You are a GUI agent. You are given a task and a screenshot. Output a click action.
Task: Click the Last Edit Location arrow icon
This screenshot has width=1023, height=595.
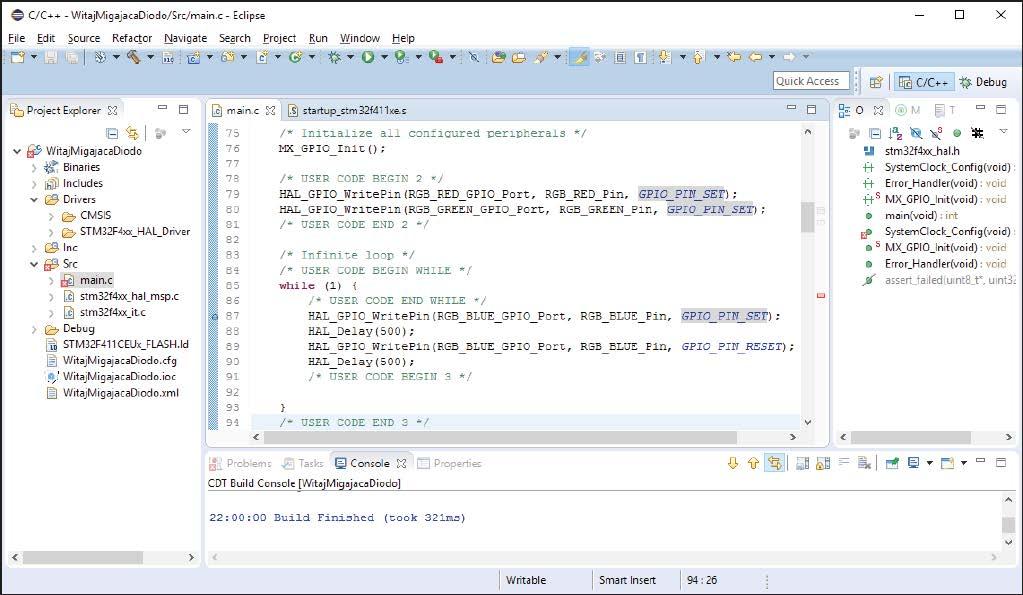tap(734, 57)
